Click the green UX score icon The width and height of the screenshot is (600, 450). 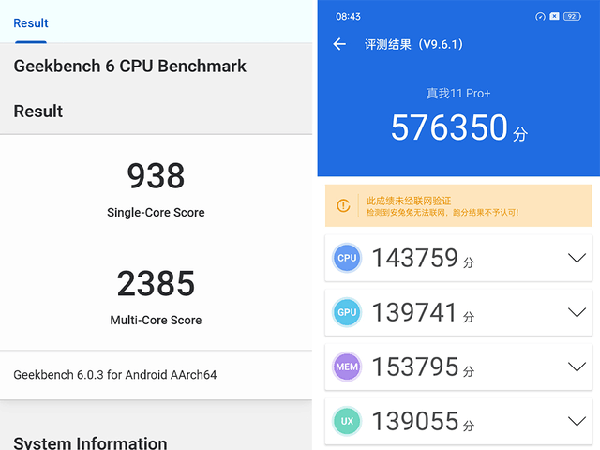point(347,421)
